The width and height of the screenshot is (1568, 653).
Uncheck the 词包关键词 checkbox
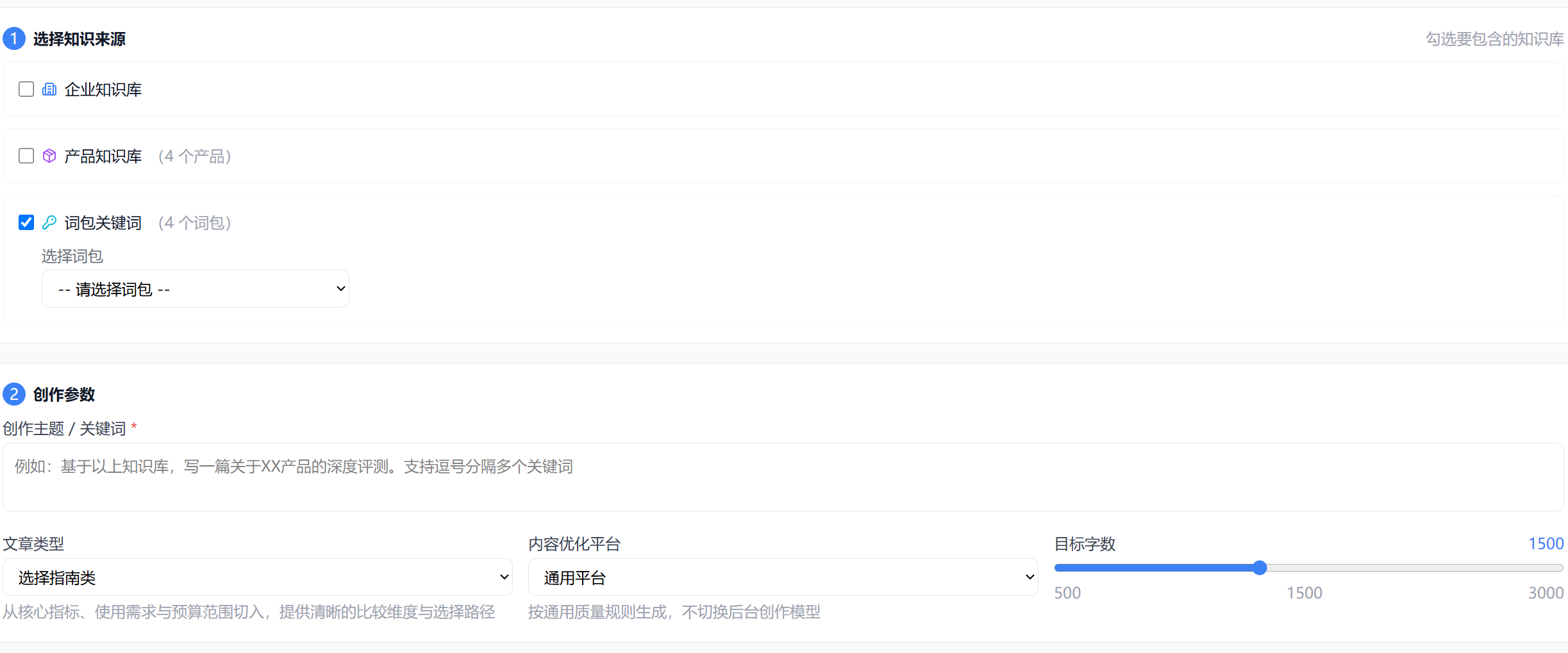[26, 222]
